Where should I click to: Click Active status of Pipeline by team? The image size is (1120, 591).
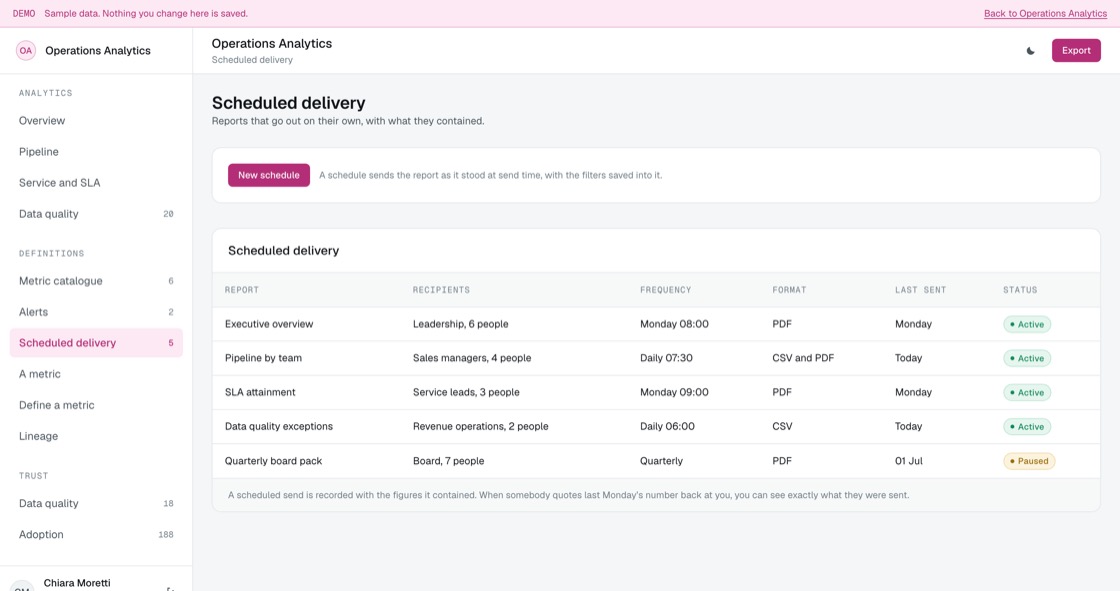1026,358
